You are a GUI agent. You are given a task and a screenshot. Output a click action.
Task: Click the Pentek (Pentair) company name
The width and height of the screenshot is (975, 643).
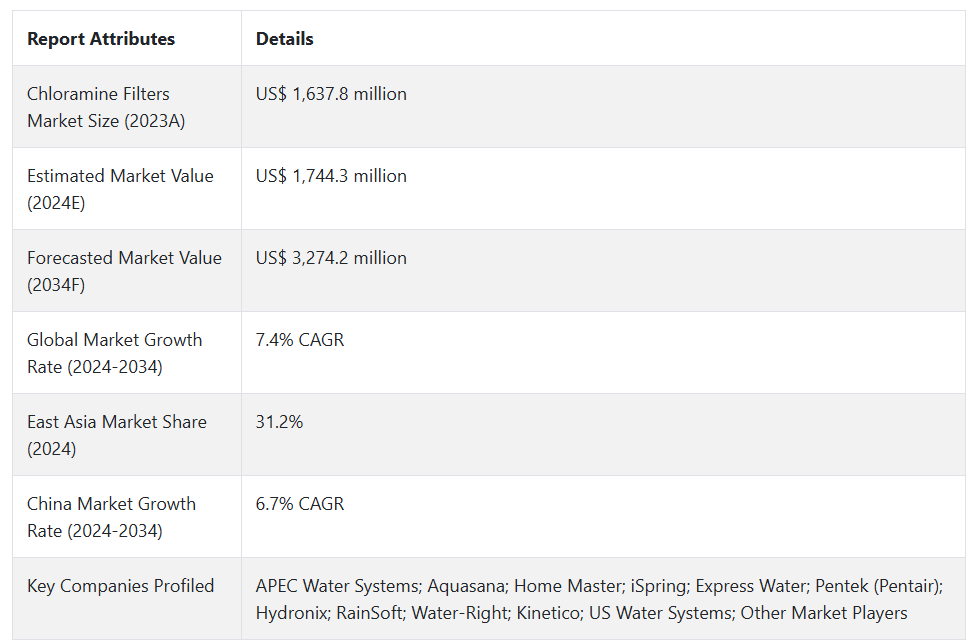pyautogui.click(x=879, y=586)
